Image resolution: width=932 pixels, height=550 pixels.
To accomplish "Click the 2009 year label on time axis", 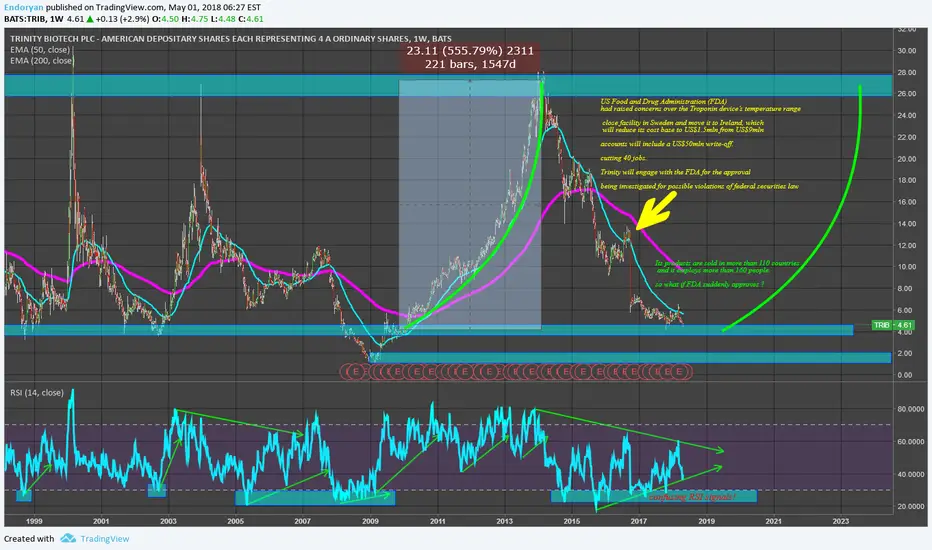I will pyautogui.click(x=370, y=521).
